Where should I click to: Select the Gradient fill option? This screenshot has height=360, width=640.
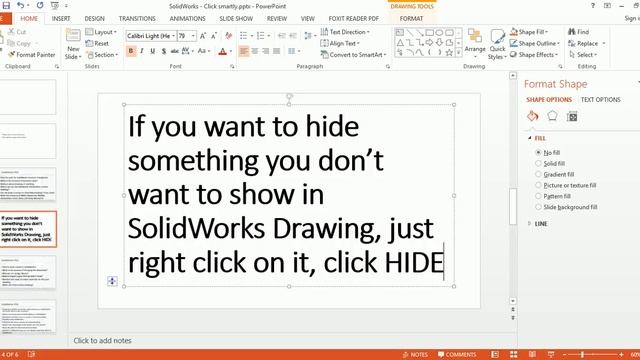coord(538,174)
